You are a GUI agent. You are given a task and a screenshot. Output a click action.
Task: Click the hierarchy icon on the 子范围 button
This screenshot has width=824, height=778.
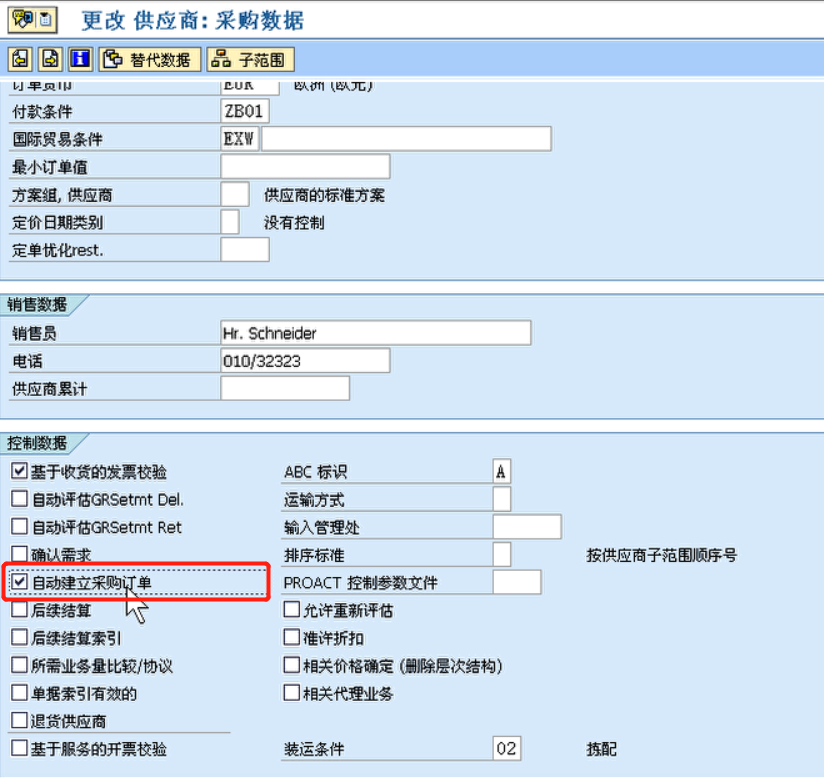[219, 58]
